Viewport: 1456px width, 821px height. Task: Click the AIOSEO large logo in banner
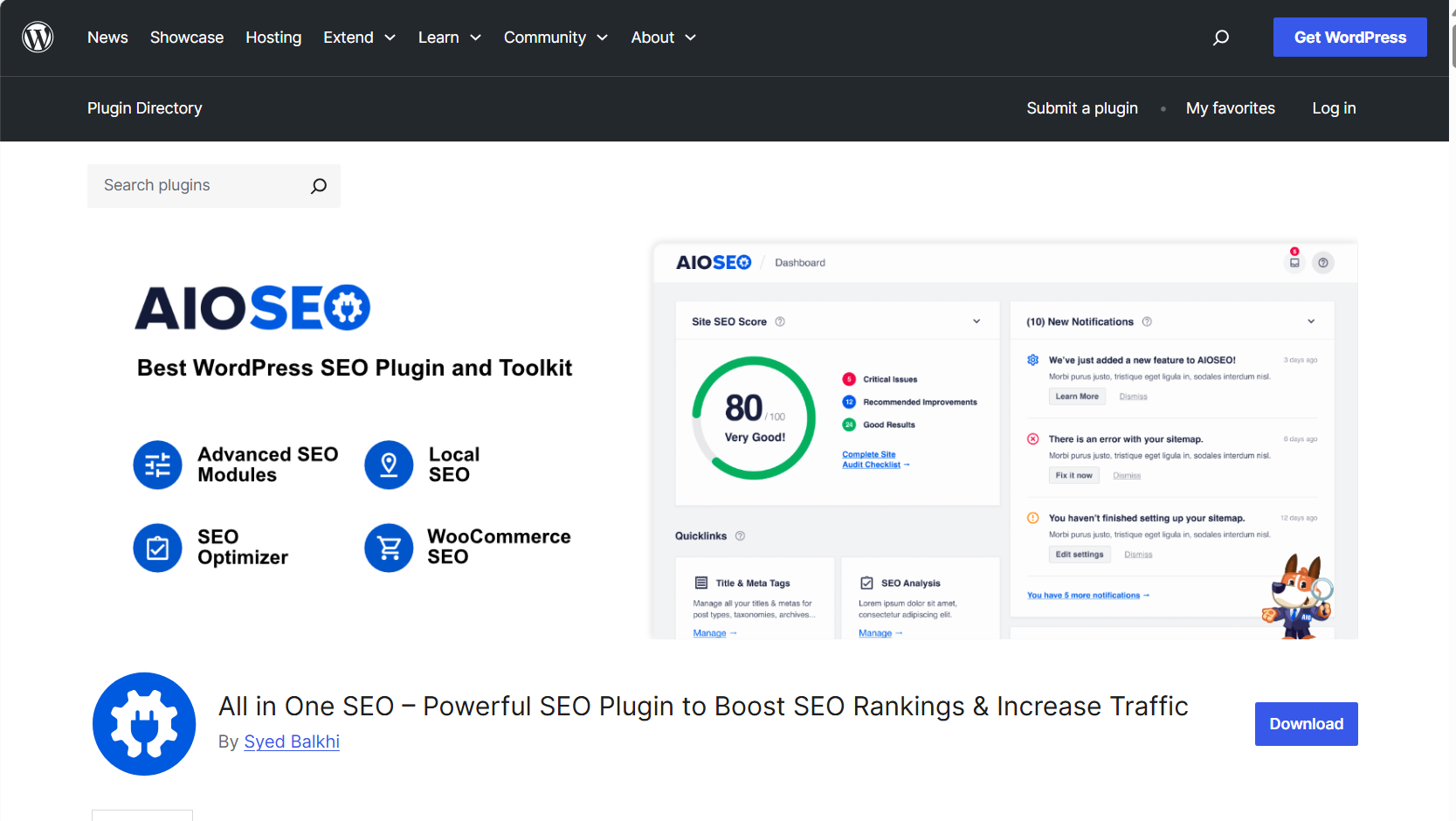click(x=253, y=307)
